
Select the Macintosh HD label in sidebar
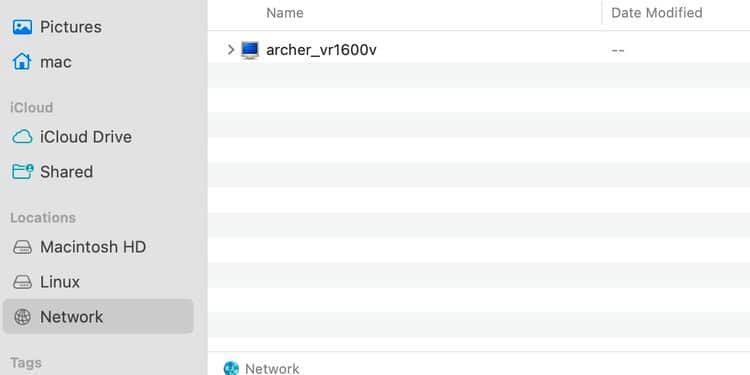pyautogui.click(x=93, y=247)
